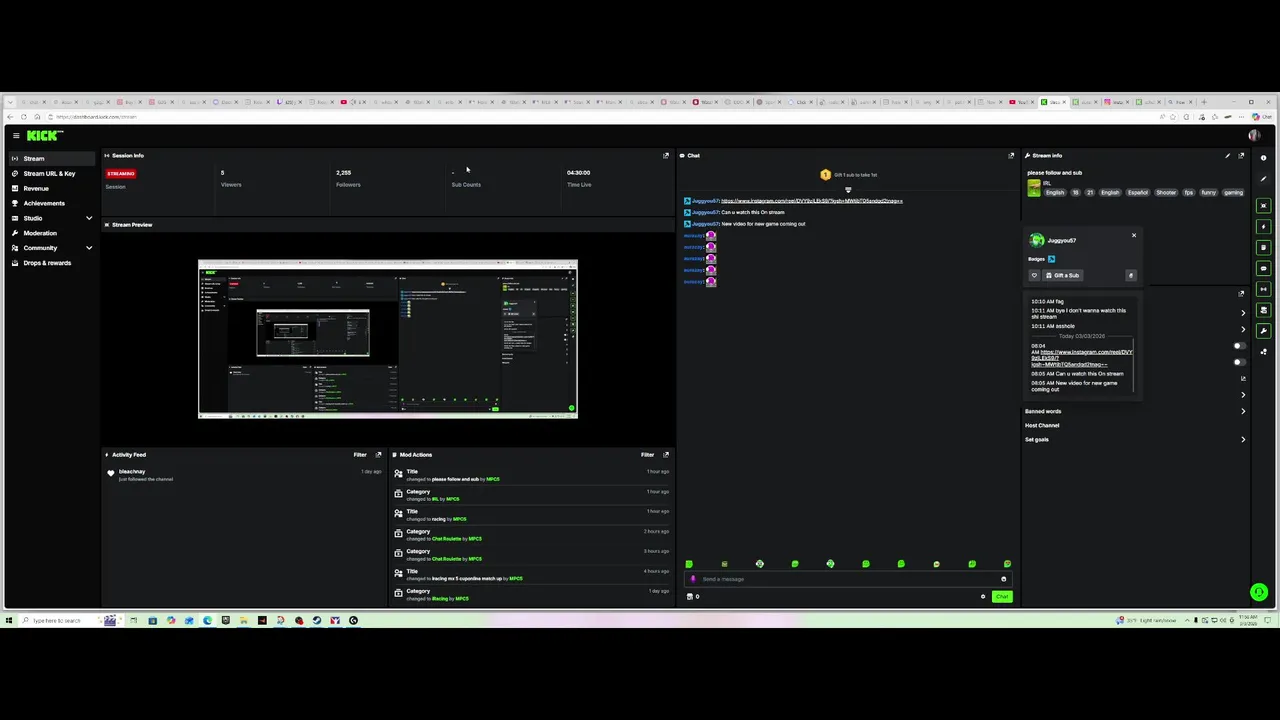Open the green support bubble

(x=1259, y=592)
